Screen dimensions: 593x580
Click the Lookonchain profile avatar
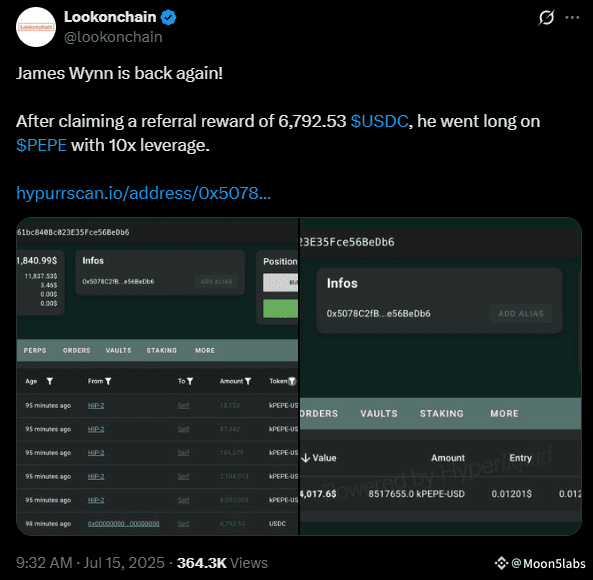pyautogui.click(x=36, y=27)
